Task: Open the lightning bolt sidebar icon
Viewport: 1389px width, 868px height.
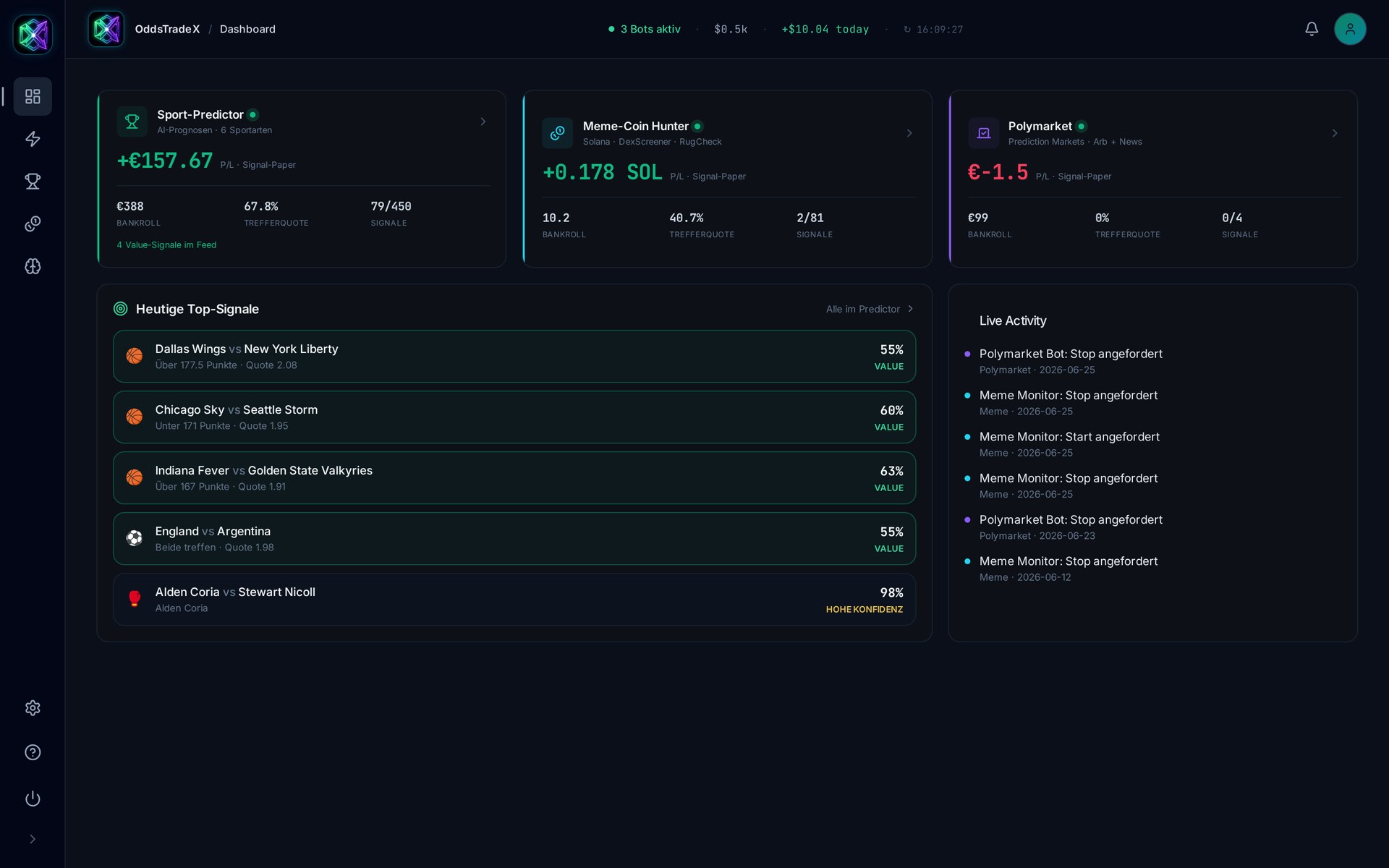Action: 33,139
